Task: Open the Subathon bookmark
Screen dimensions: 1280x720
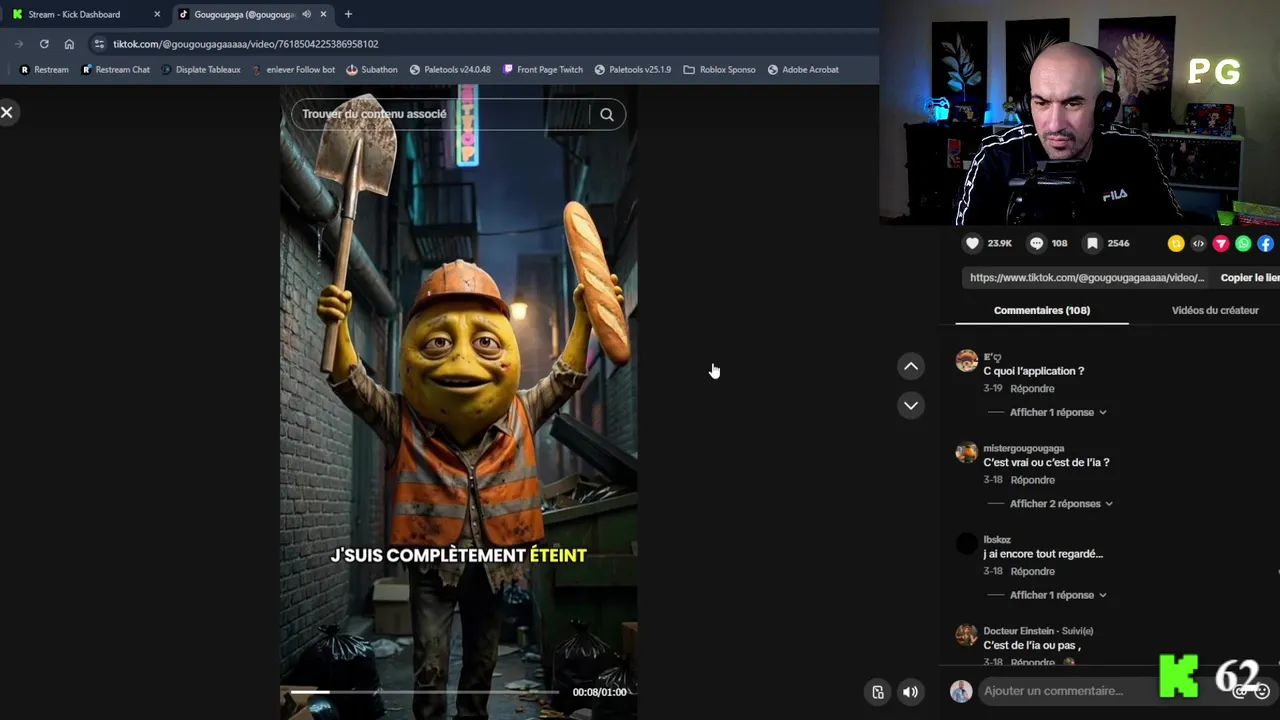Action: (x=371, y=70)
